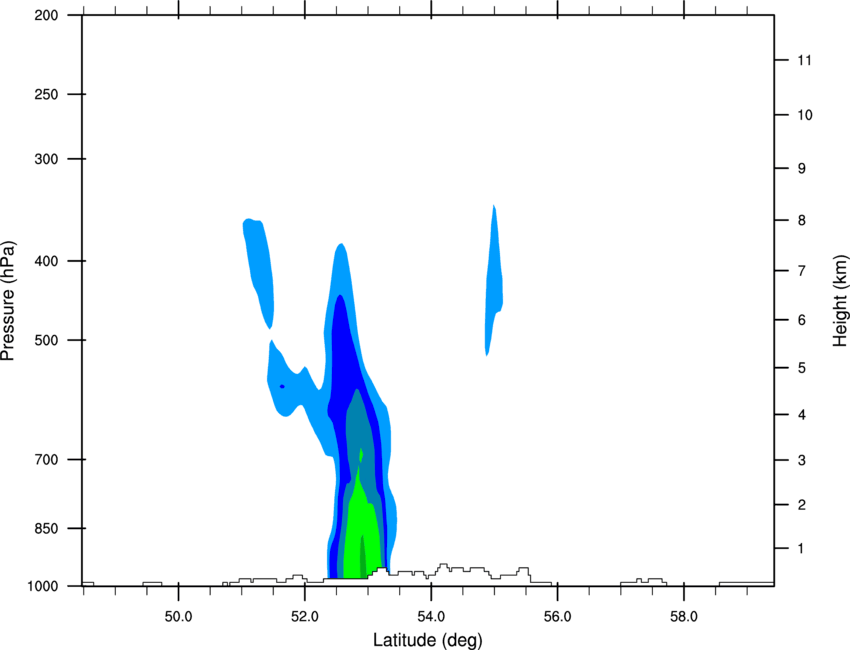Image resolution: width=850 pixels, height=650 pixels.
Task: Click the 56.0 latitude tick label
Action: pos(558,617)
